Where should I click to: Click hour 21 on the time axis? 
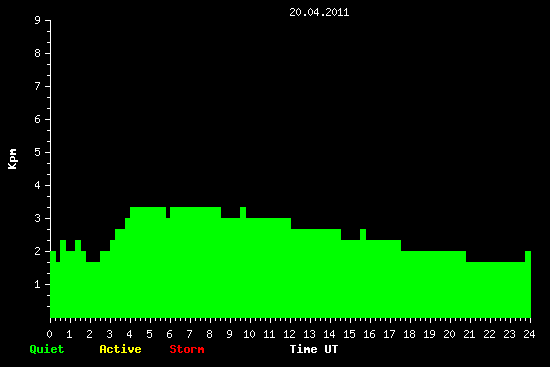click(469, 334)
